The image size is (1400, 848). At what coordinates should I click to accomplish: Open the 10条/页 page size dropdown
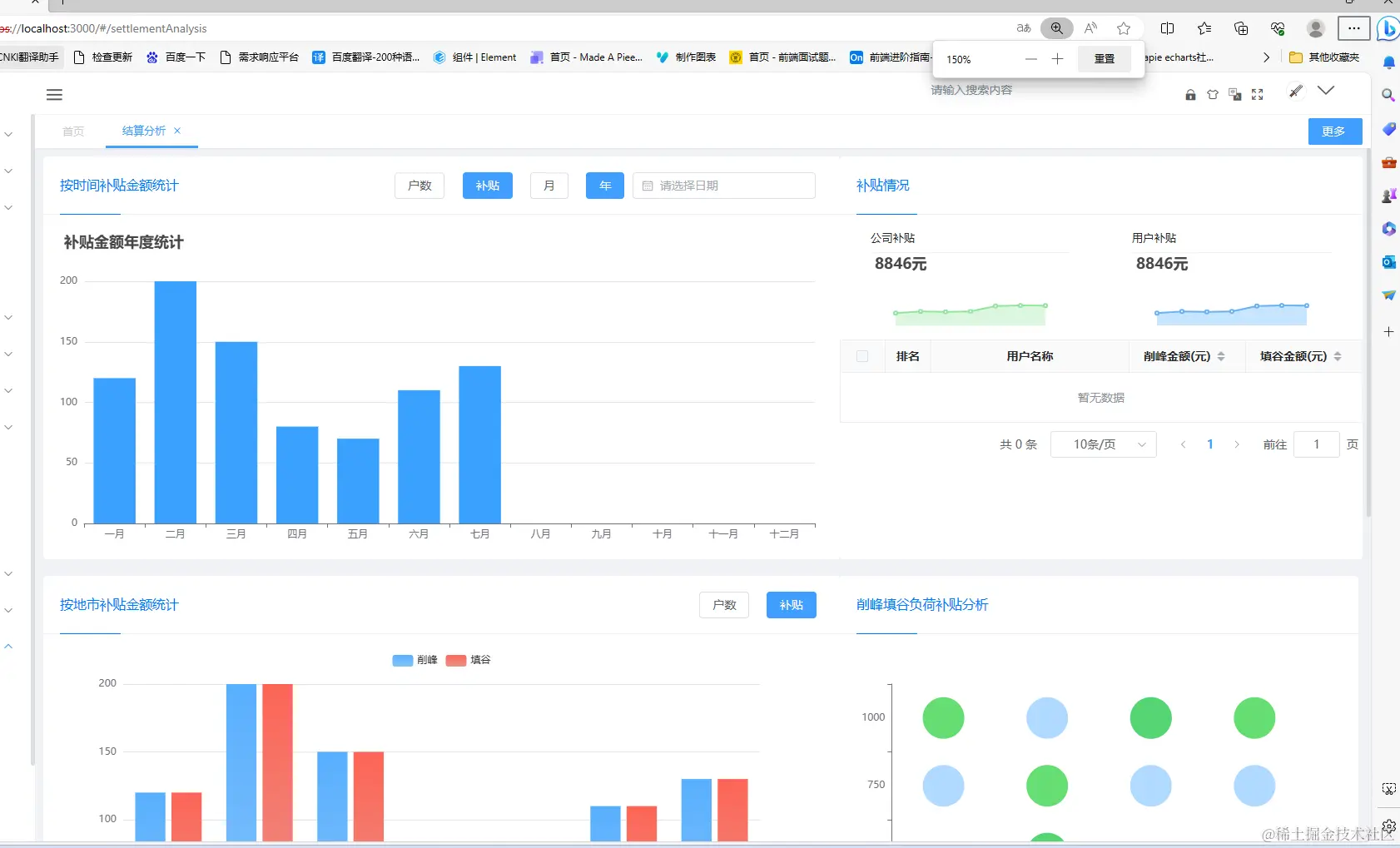click(x=1104, y=444)
